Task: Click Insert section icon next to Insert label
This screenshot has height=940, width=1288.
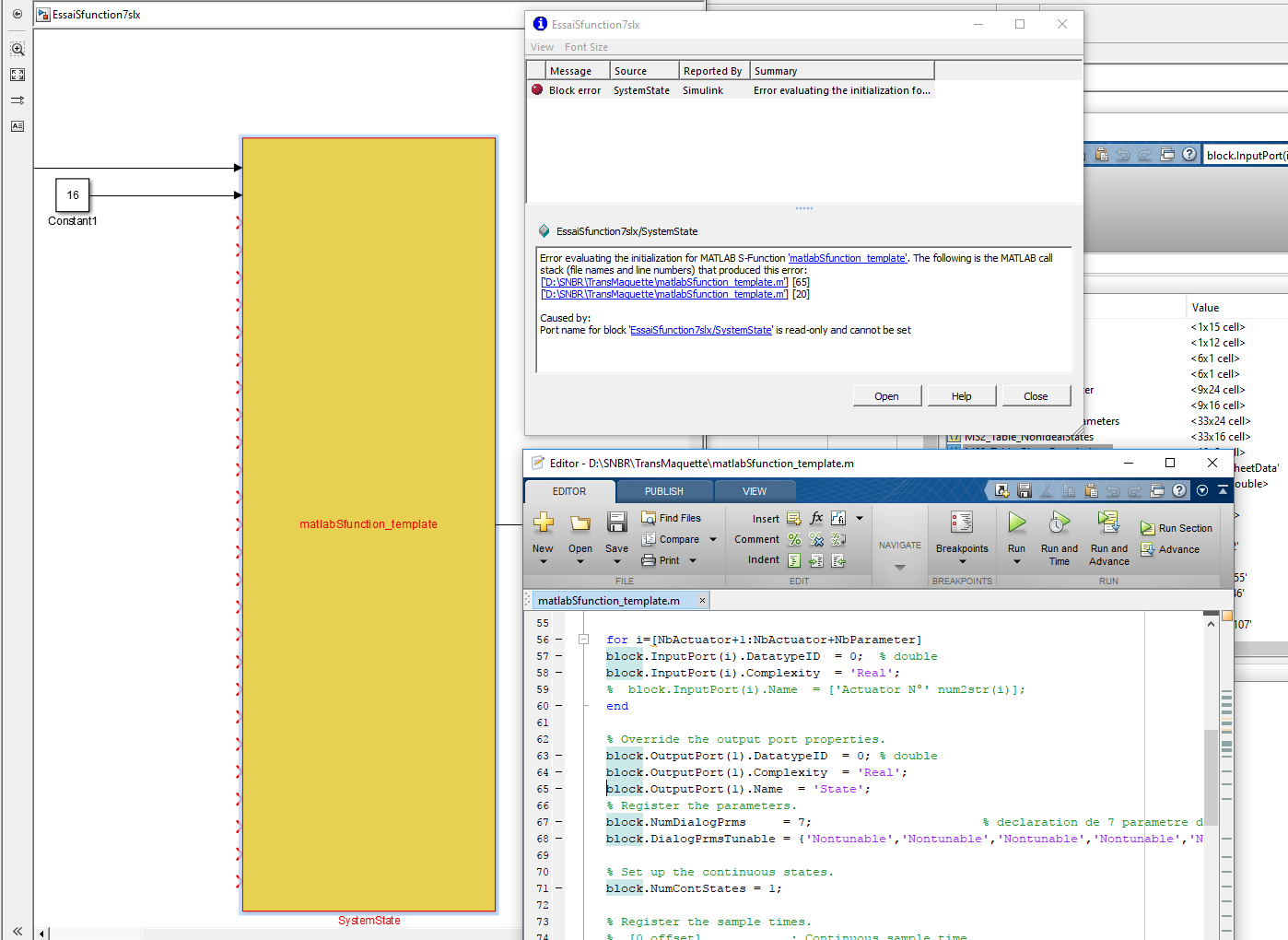Action: coord(794,519)
